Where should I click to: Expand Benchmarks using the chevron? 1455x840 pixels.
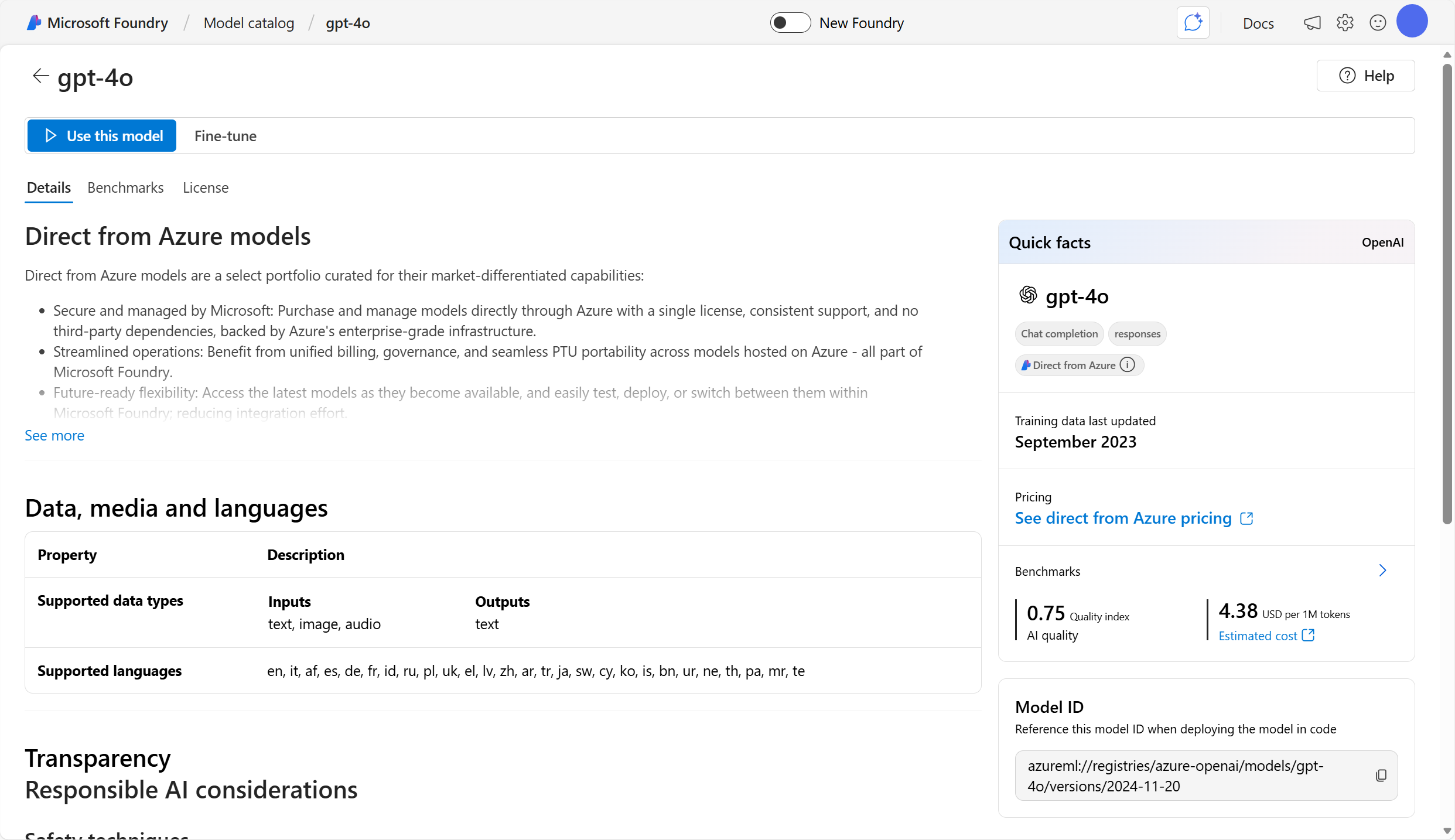tap(1382, 571)
